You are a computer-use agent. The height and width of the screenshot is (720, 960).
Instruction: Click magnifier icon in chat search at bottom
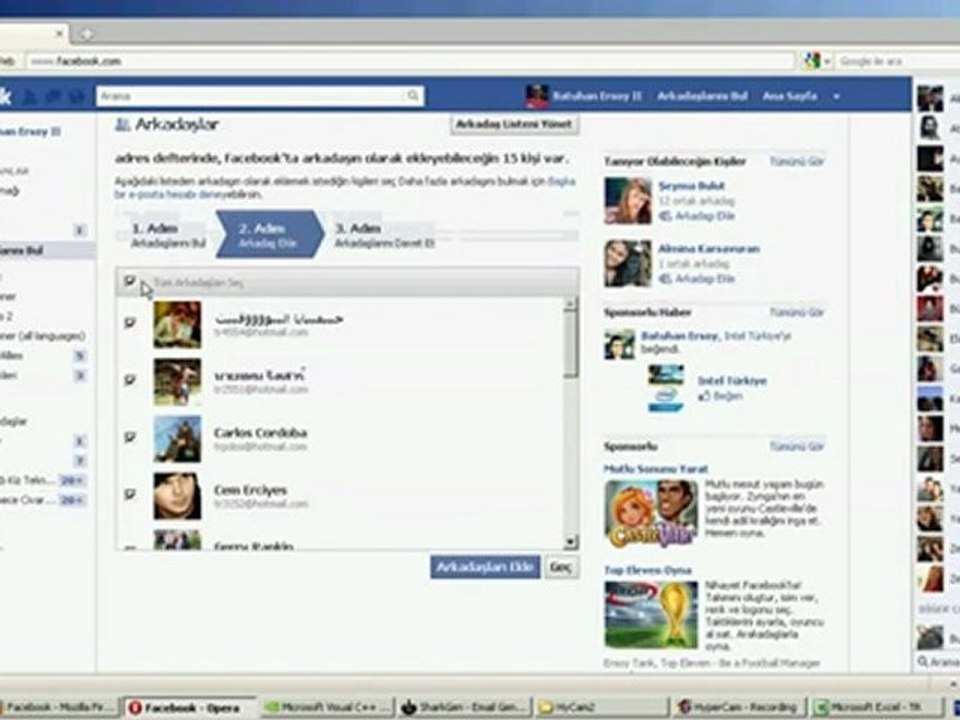click(x=923, y=661)
